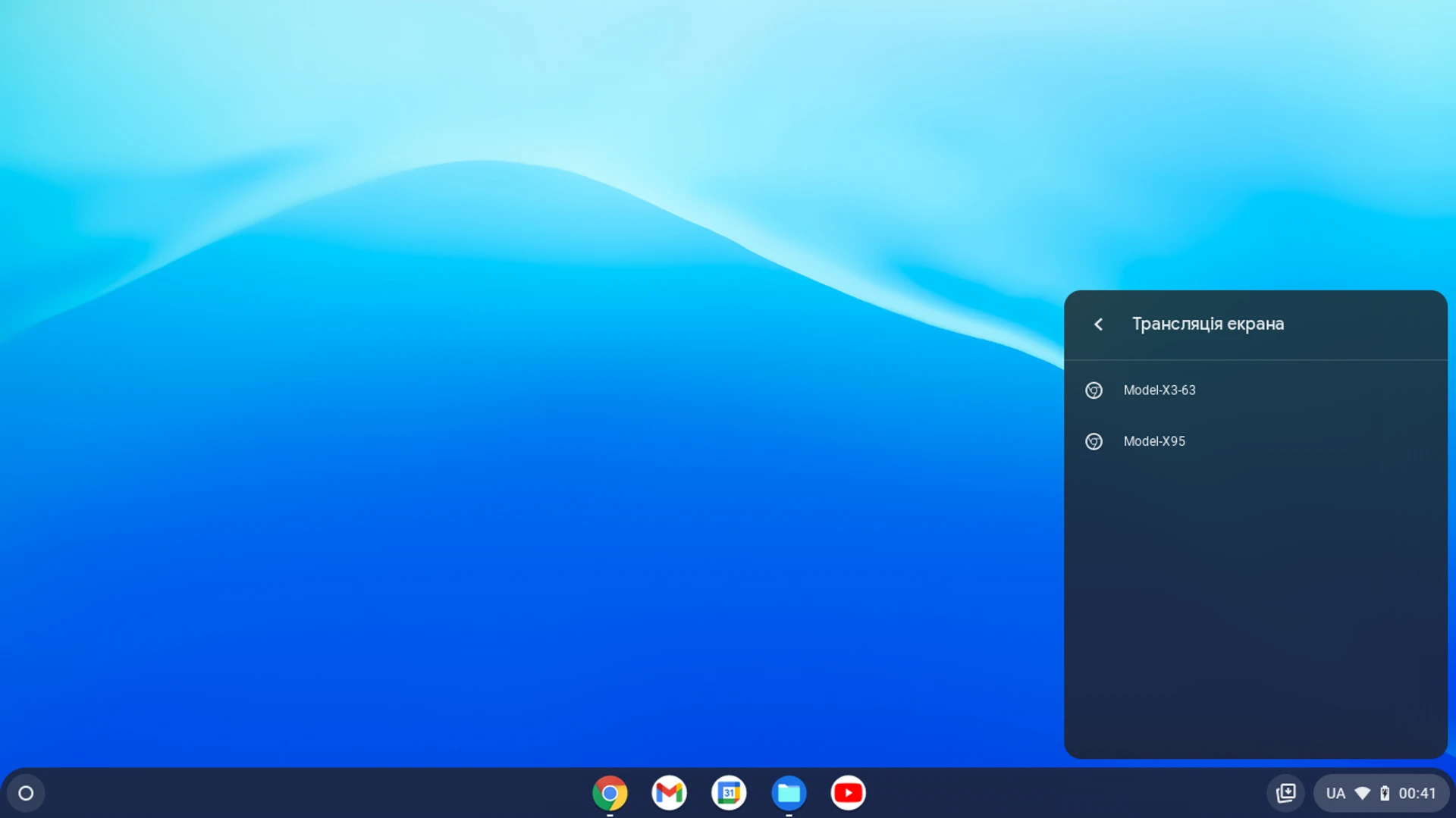The height and width of the screenshot is (818, 1456).
Task: Click the battery indicator in the system tray
Action: [x=1385, y=792]
